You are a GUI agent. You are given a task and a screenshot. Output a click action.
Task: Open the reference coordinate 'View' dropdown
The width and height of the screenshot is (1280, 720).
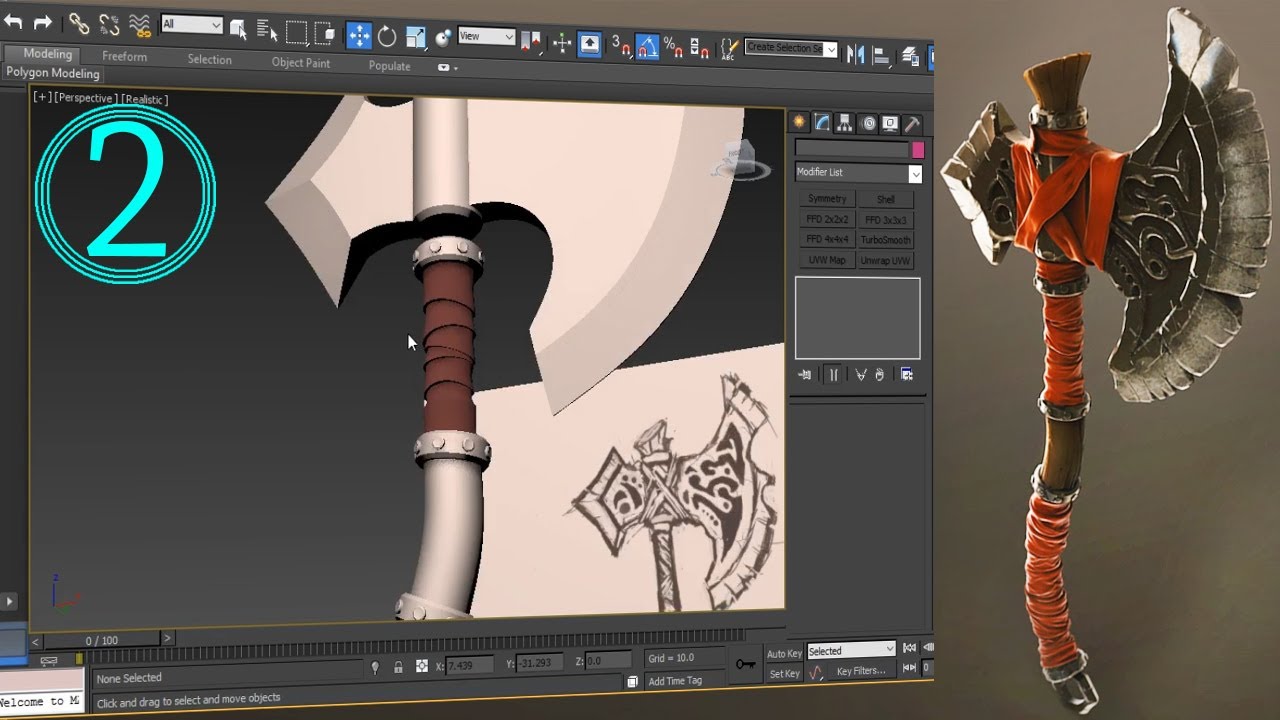(x=487, y=37)
